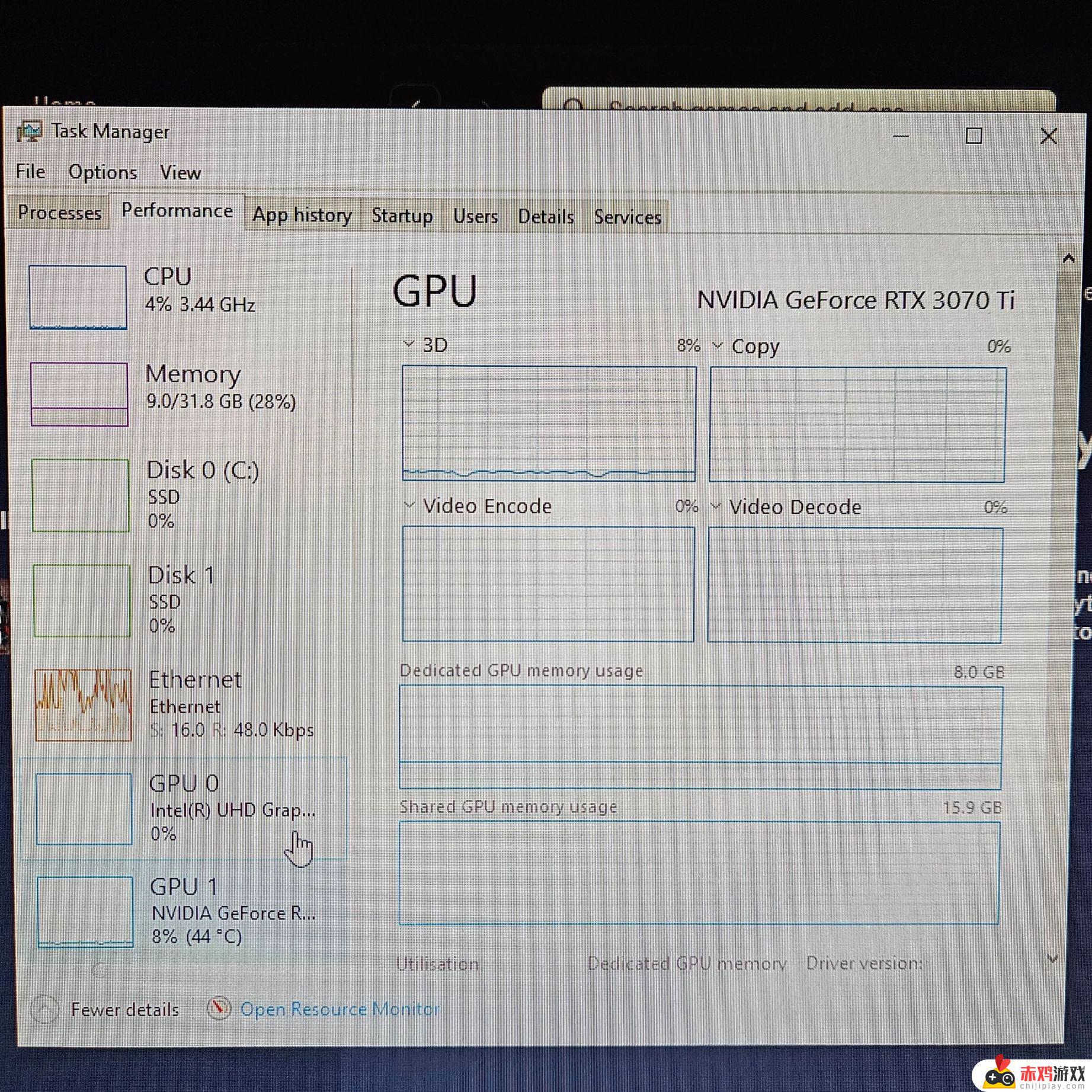Screen dimensions: 1092x1092
Task: Open the View menu
Action: coord(180,172)
